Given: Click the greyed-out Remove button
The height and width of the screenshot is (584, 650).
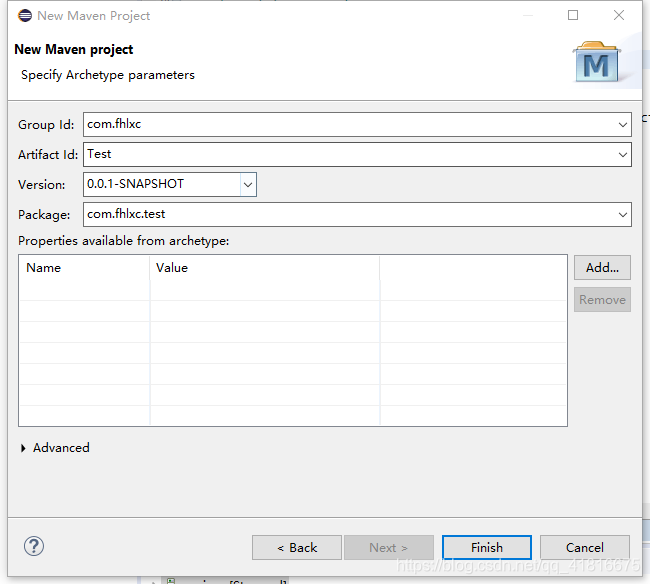Looking at the screenshot, I should coord(602,300).
